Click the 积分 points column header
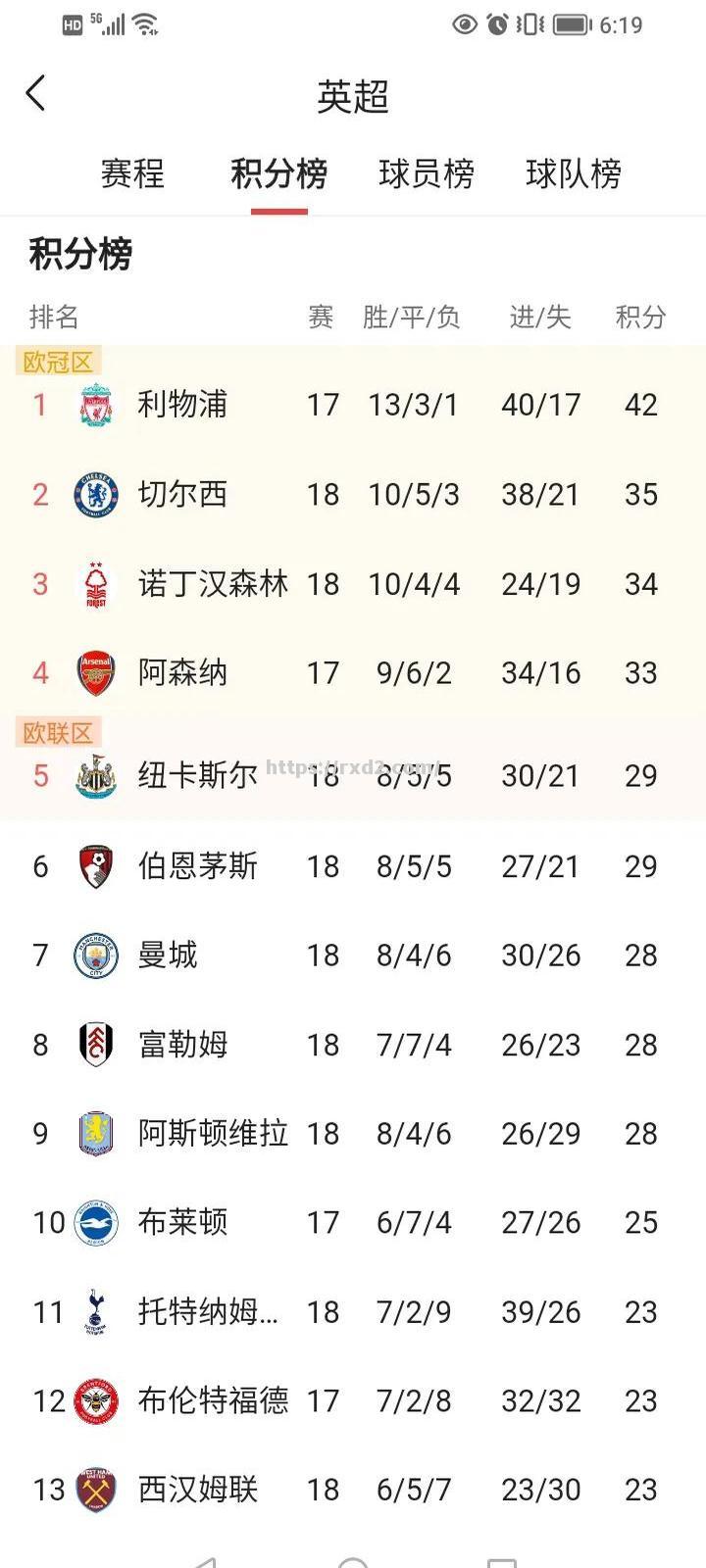Screen dimensions: 706x1568 pyautogui.click(x=640, y=317)
